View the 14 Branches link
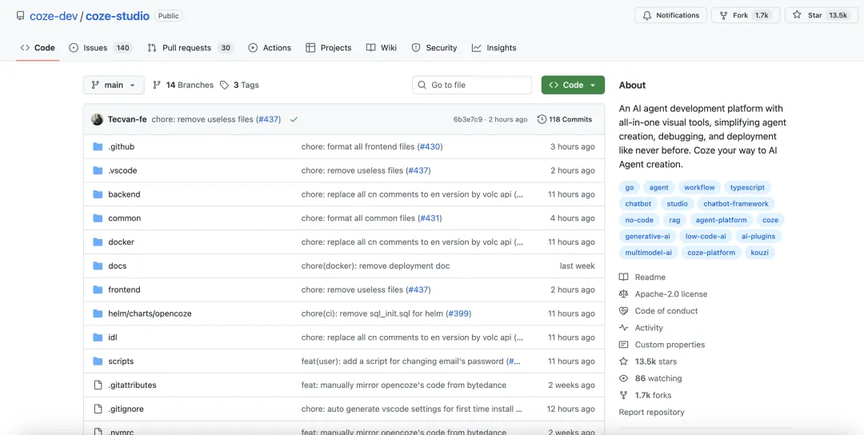This screenshot has height=435, width=864. click(183, 85)
